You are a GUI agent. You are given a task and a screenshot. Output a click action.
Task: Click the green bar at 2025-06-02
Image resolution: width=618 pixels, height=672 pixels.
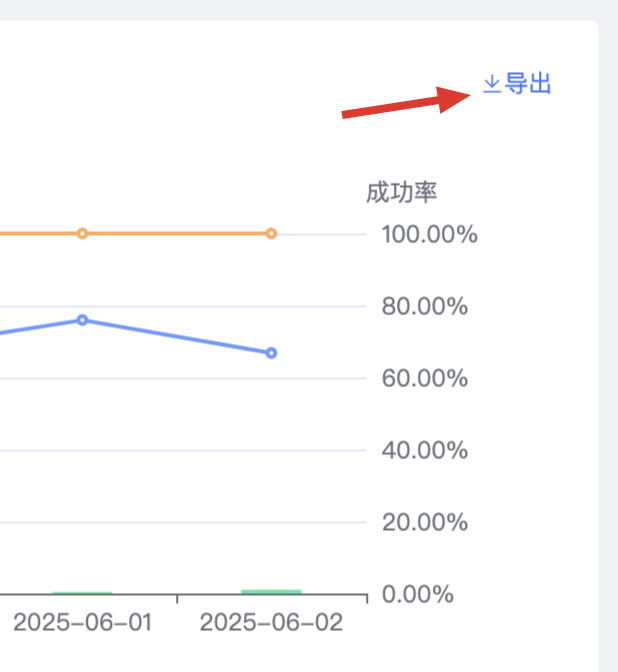[x=271, y=592]
